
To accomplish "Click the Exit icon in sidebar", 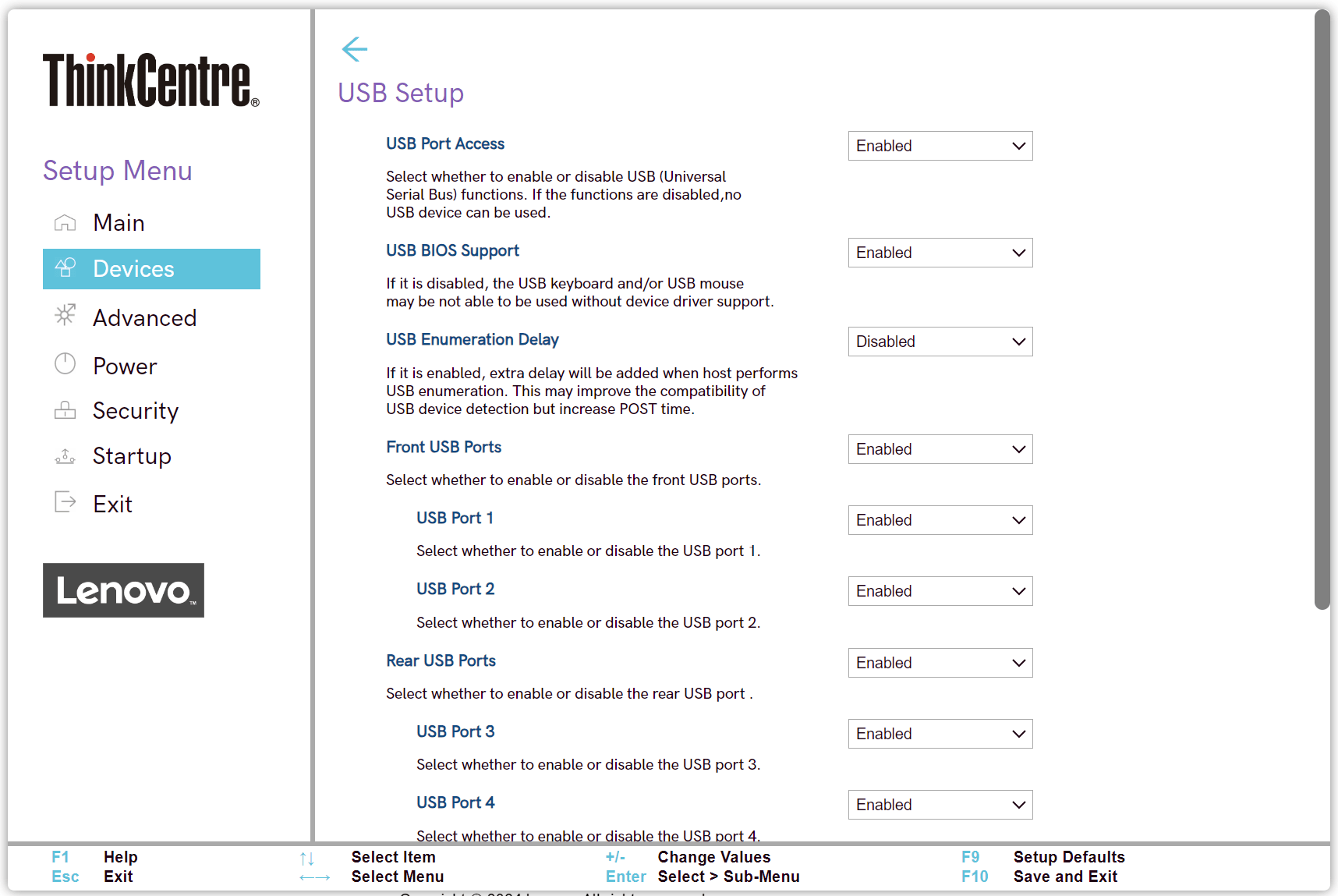I will pos(65,502).
